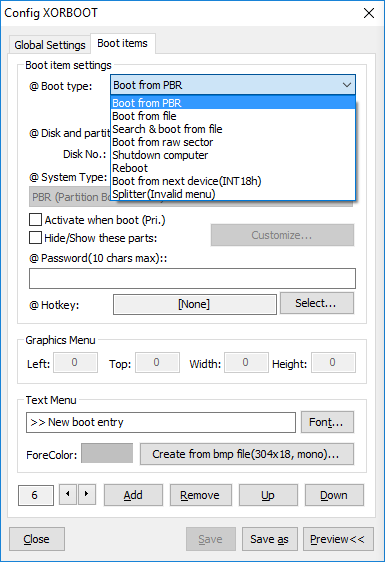The image size is (385, 562).
Task: Click the Left value field
Action: tap(75, 362)
